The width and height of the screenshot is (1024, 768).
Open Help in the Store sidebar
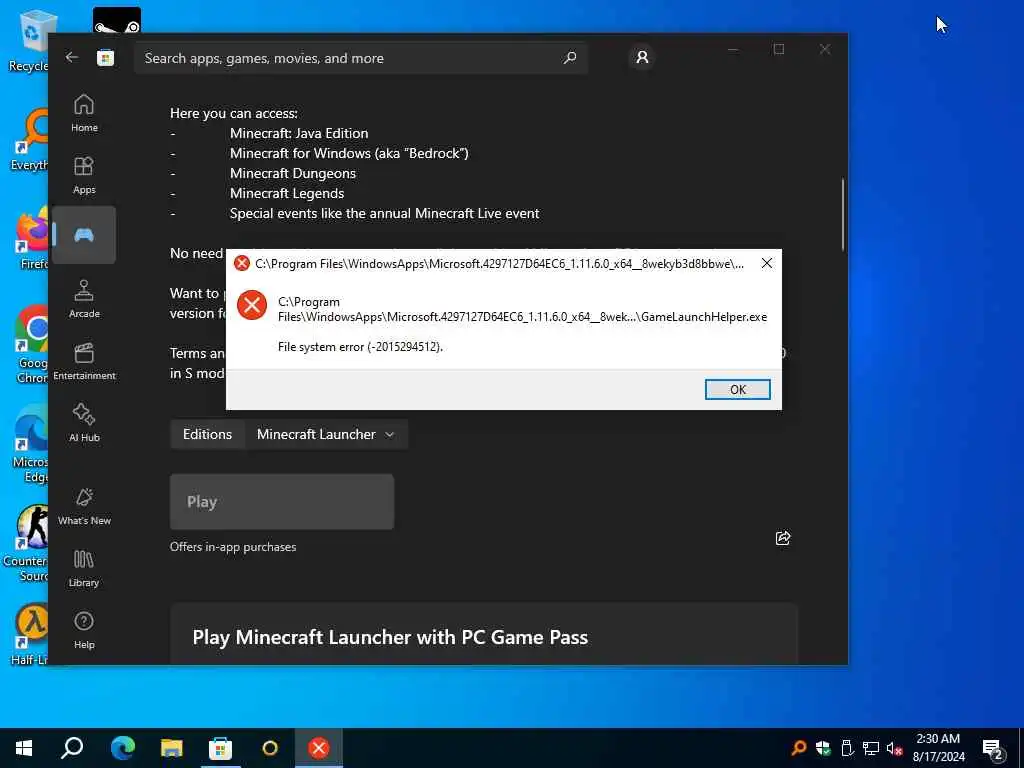[x=84, y=630]
